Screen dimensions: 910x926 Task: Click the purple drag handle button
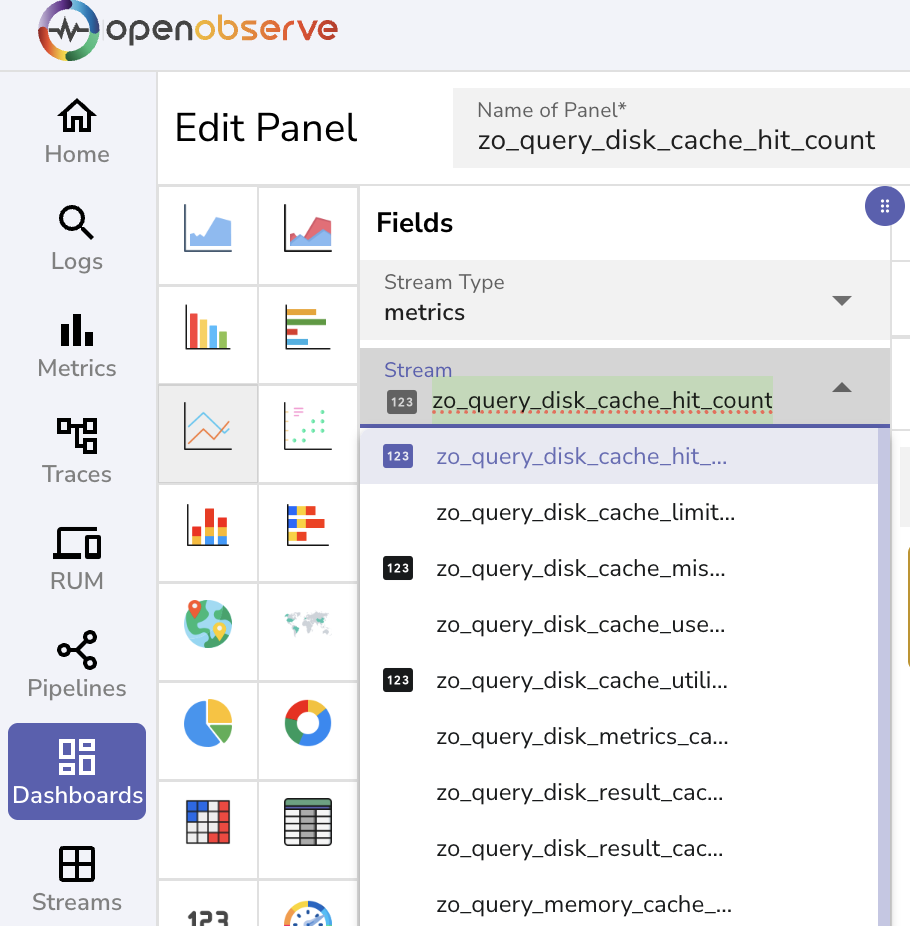click(884, 207)
